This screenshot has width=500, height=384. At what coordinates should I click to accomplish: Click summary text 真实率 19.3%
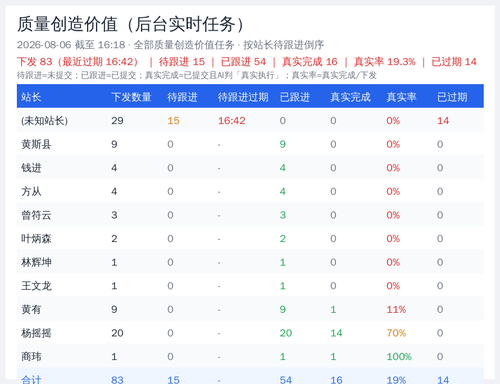385,62
